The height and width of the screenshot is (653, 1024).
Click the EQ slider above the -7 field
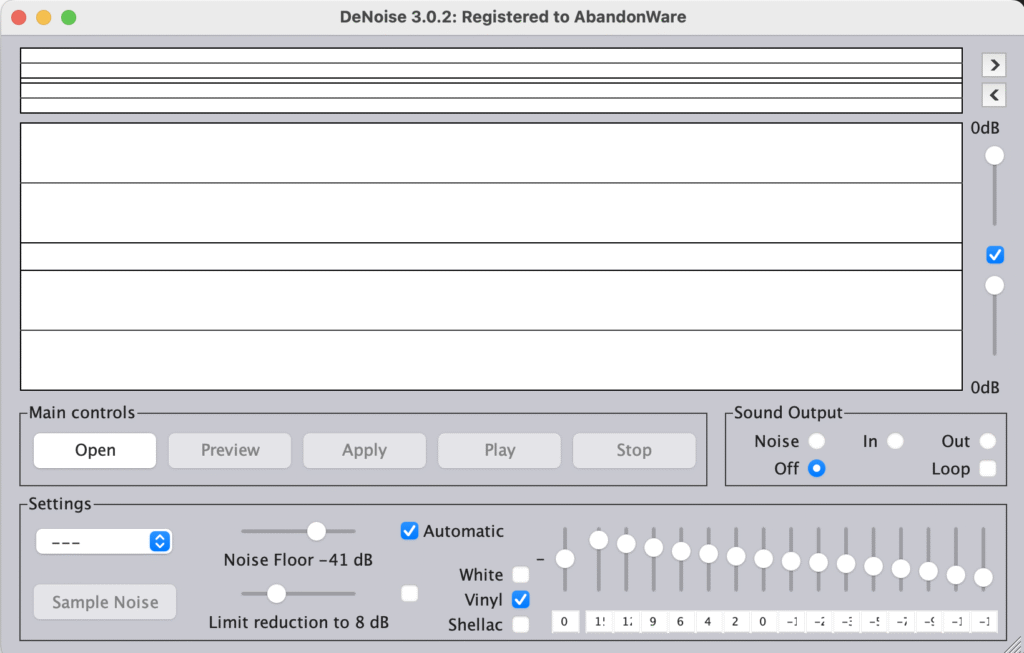click(901, 560)
